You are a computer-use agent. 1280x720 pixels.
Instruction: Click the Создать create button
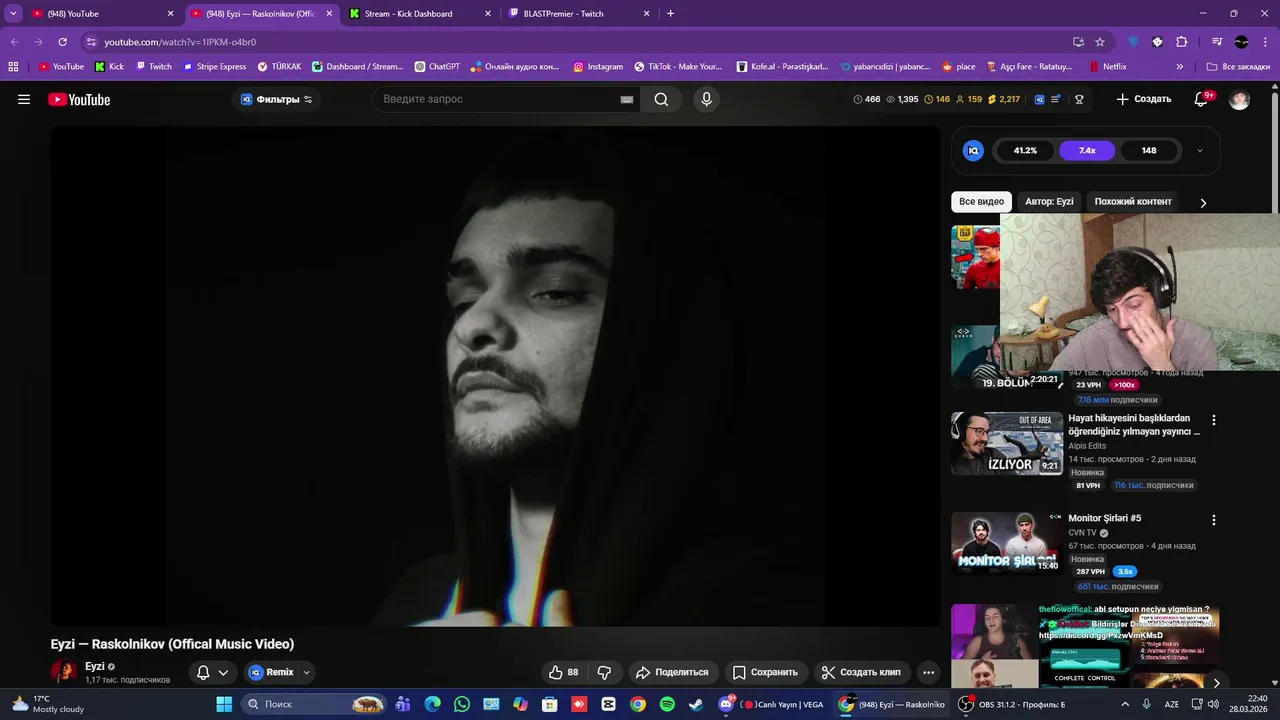click(1143, 99)
